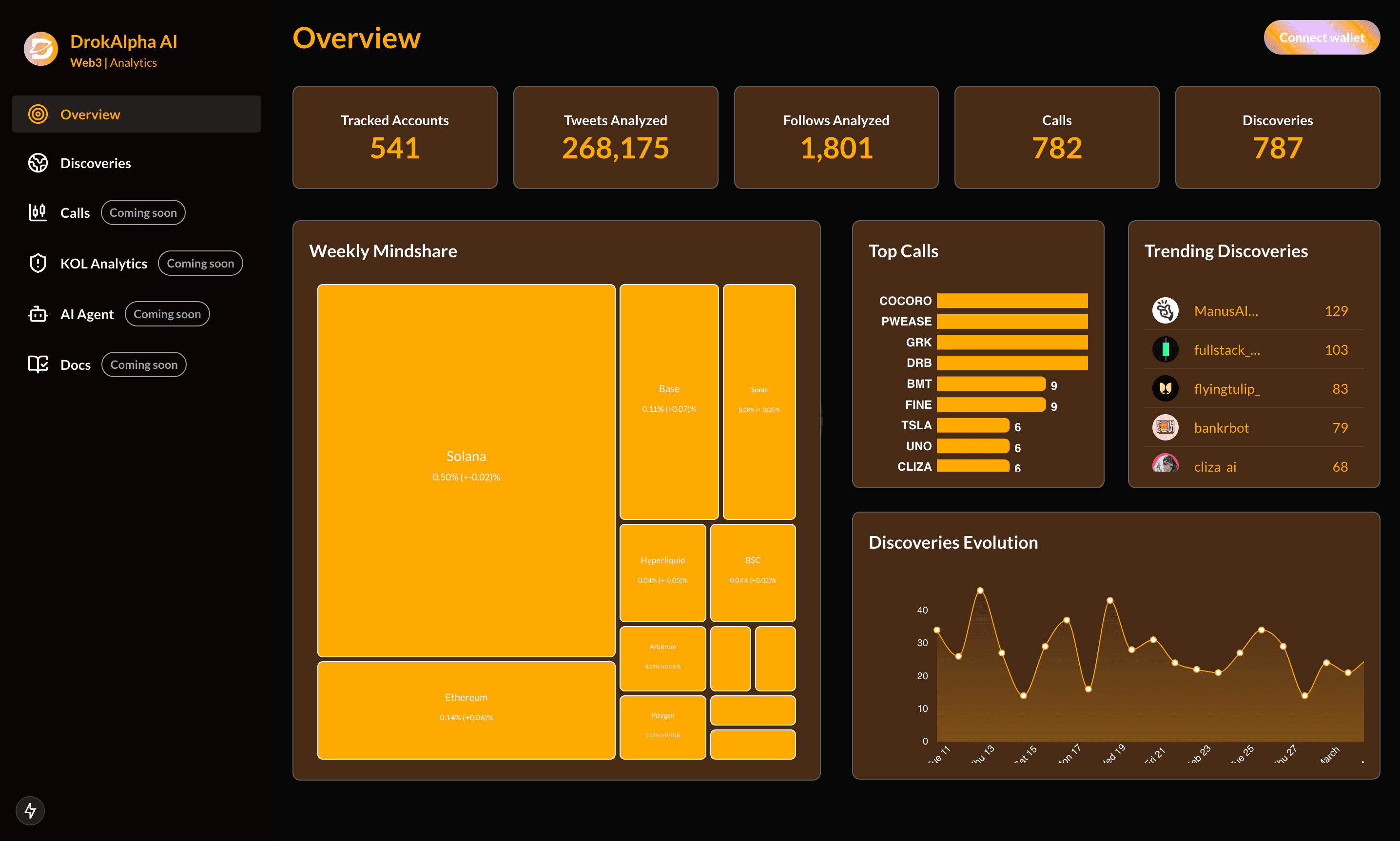Click the Connect wallet button
The image size is (1400, 841).
click(x=1322, y=38)
